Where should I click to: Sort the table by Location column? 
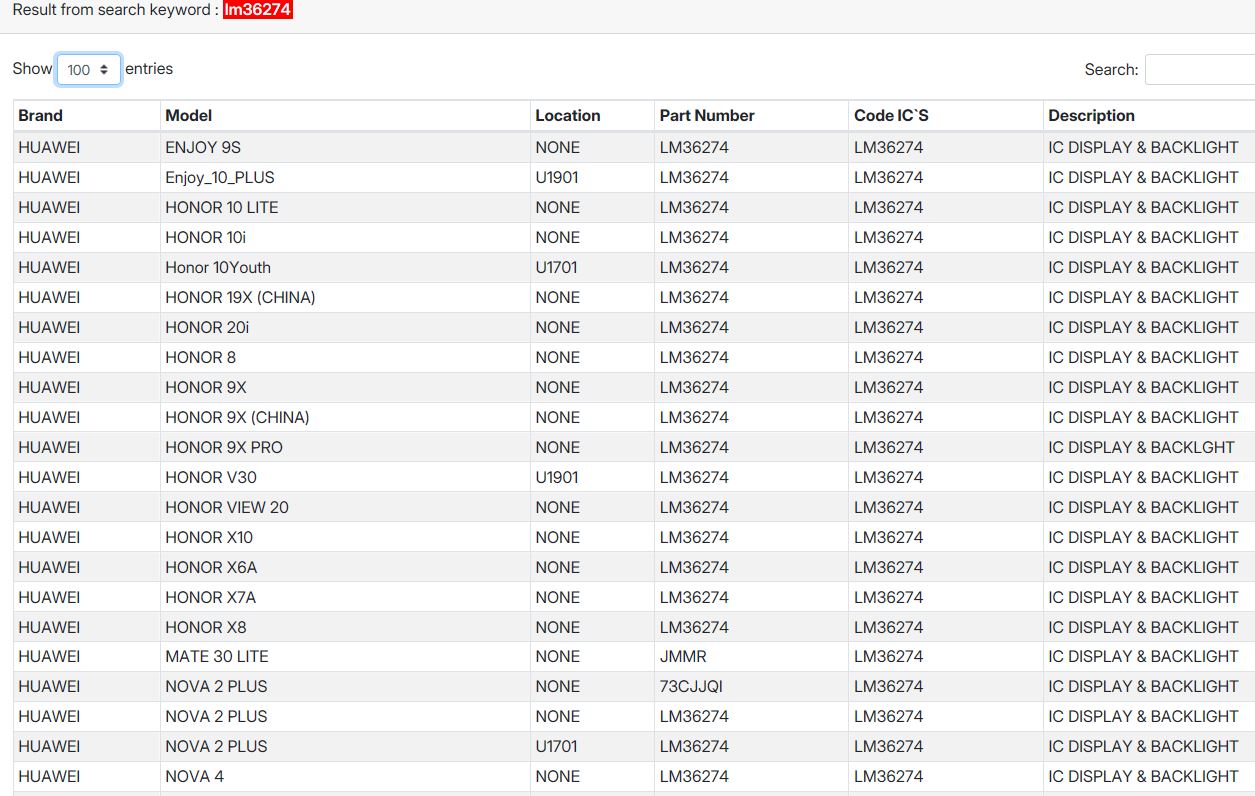click(x=568, y=115)
